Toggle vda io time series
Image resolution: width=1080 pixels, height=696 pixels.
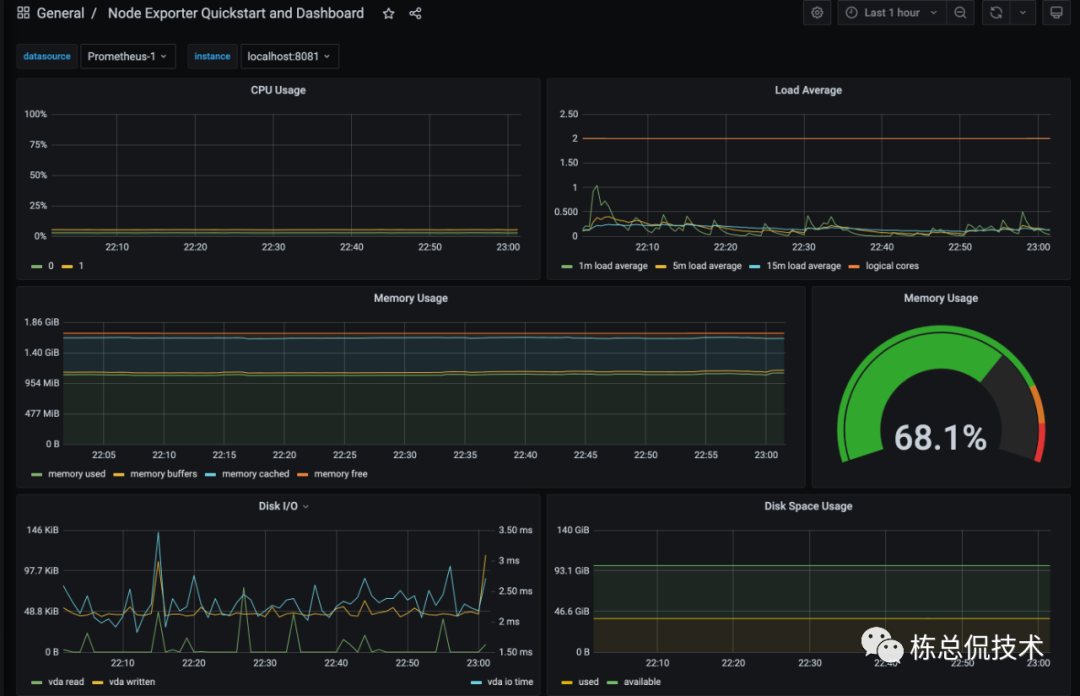(x=502, y=682)
